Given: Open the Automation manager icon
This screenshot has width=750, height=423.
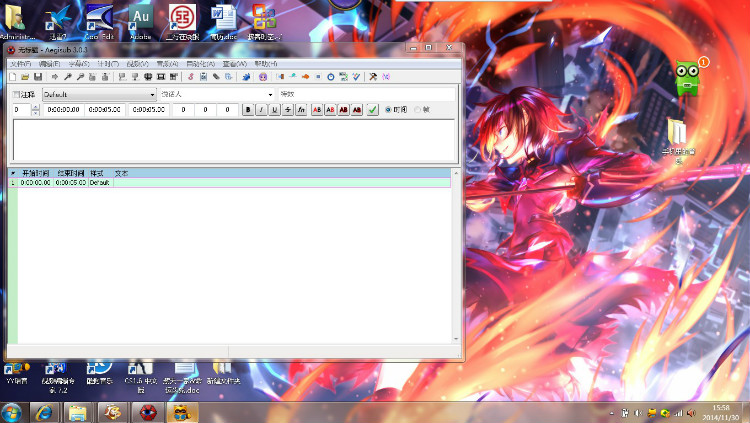Looking at the screenshot, I should pyautogui.click(x=246, y=77).
